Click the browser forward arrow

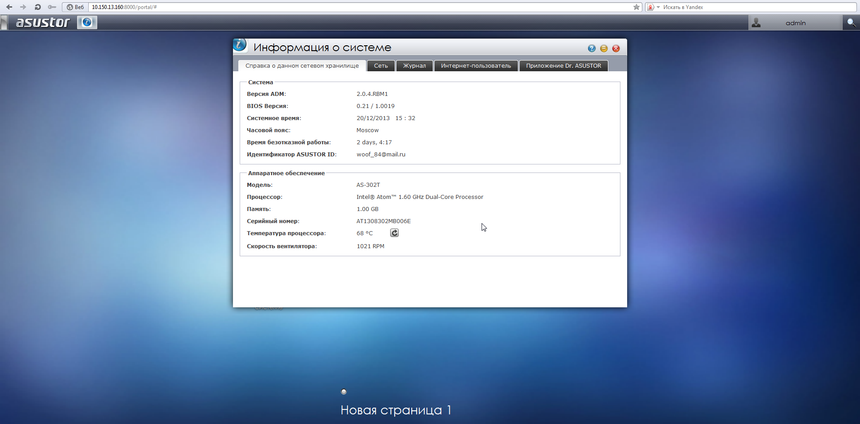(22, 6)
